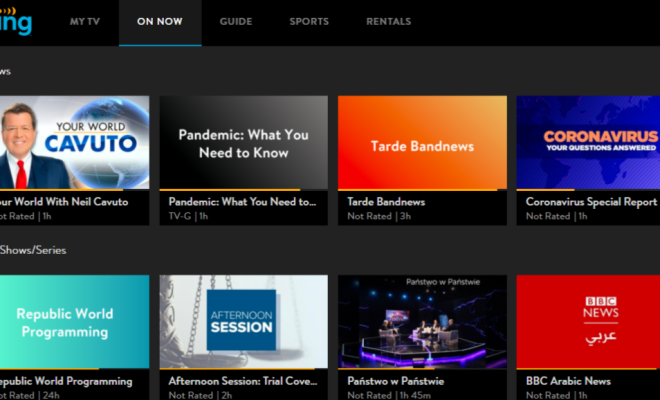The width and height of the screenshot is (660, 400).
Task: Click 'Afternoon Session: Trial Cove...' title
Action: tap(243, 381)
